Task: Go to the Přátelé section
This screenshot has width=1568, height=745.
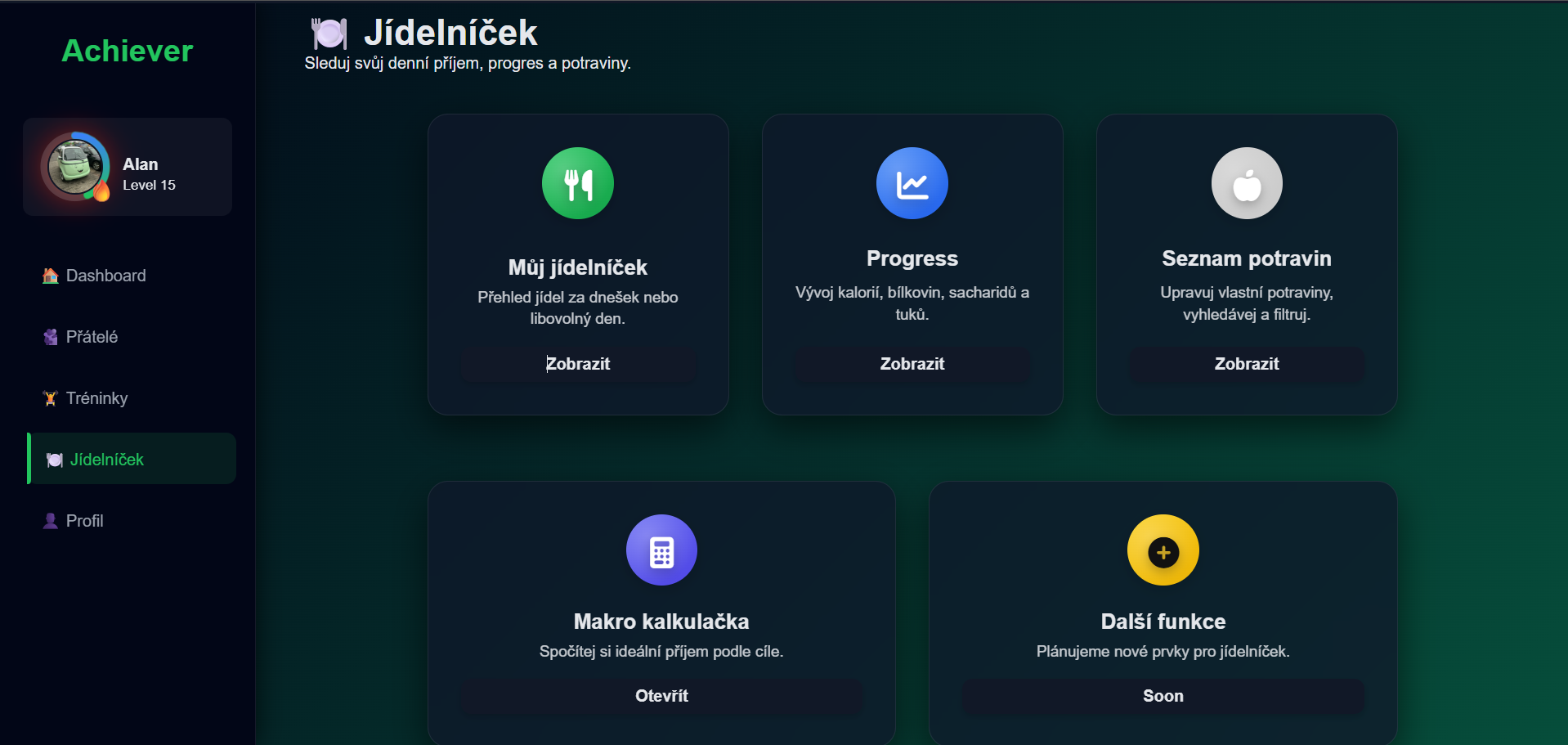Action: [92, 337]
